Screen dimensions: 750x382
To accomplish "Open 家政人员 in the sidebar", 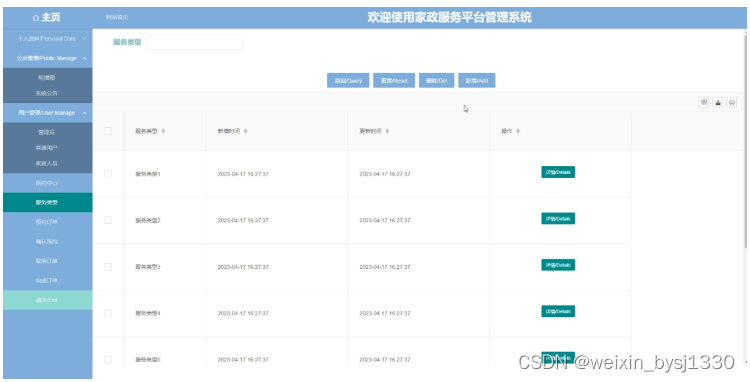I will (47, 164).
